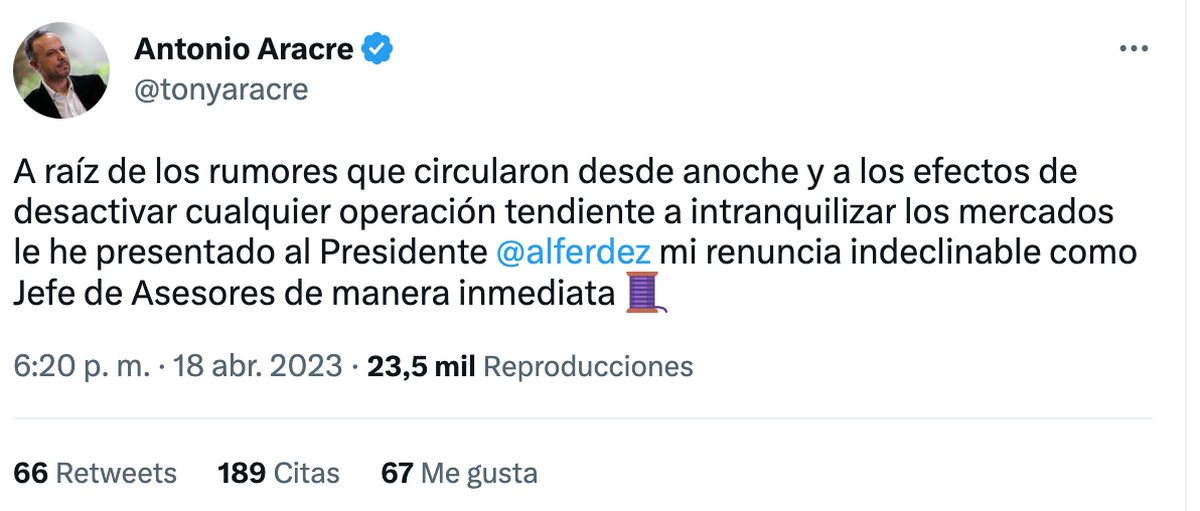Click the thread spool emoji
Image resolution: width=1200 pixels, height=511 pixels.
pyautogui.click(x=646, y=294)
